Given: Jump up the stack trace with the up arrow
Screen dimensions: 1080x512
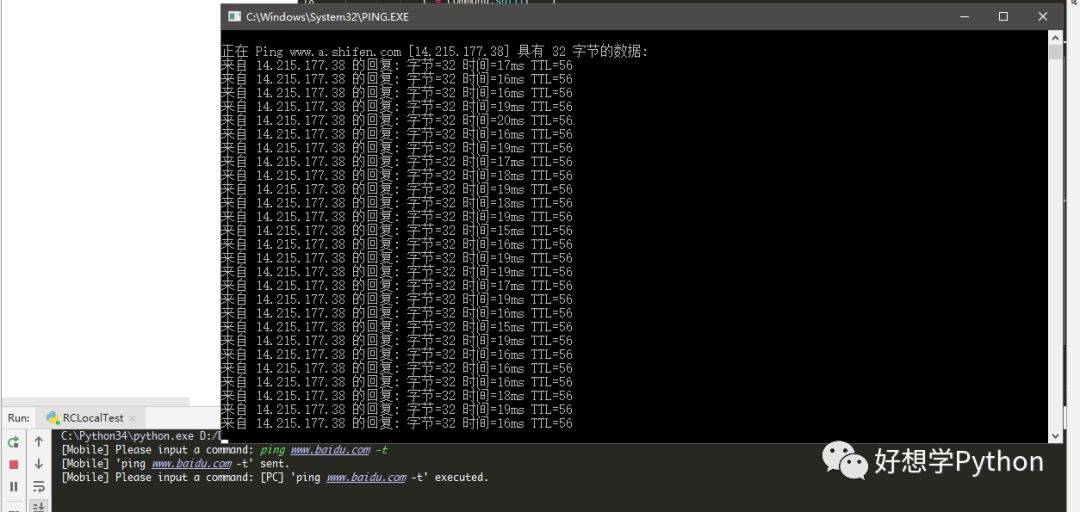Looking at the screenshot, I should click(x=39, y=442).
